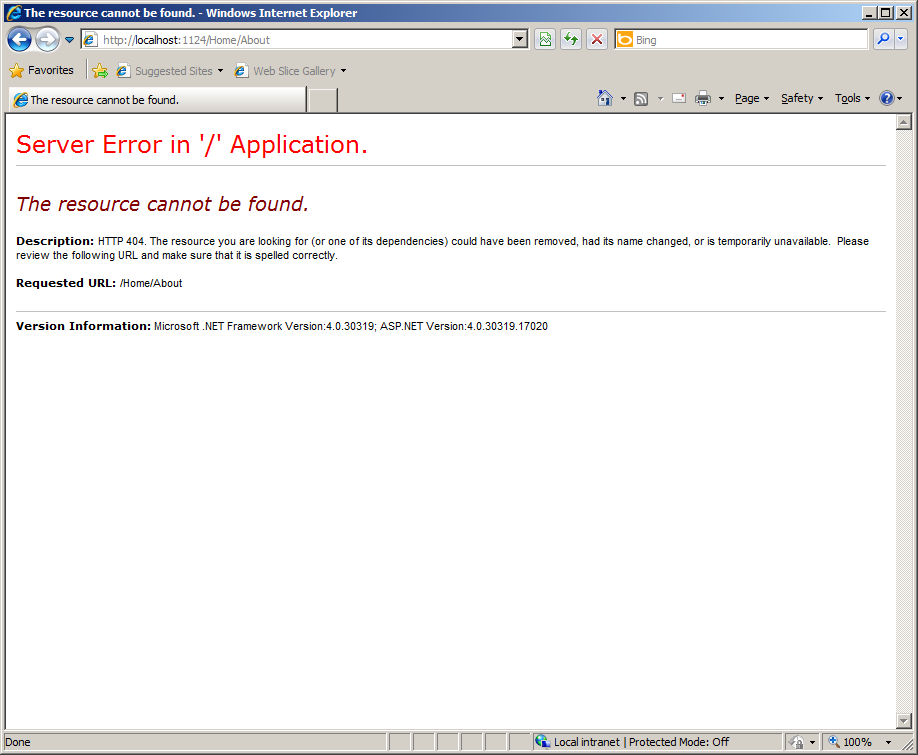Click the Internet Explorer title bar icon
The width and height of the screenshot is (918, 755).
click(x=13, y=12)
